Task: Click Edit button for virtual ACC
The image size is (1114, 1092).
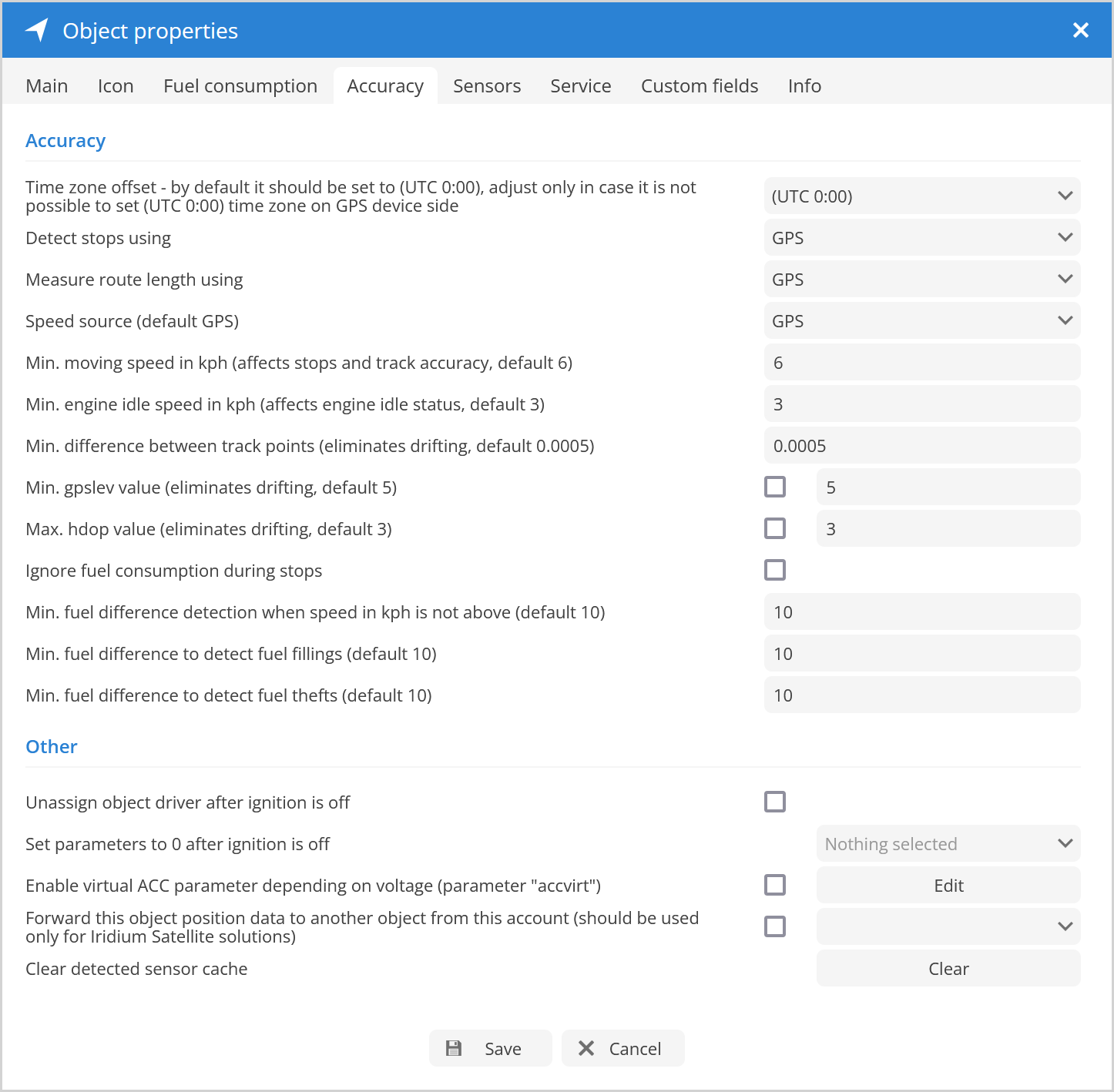Action: (948, 886)
